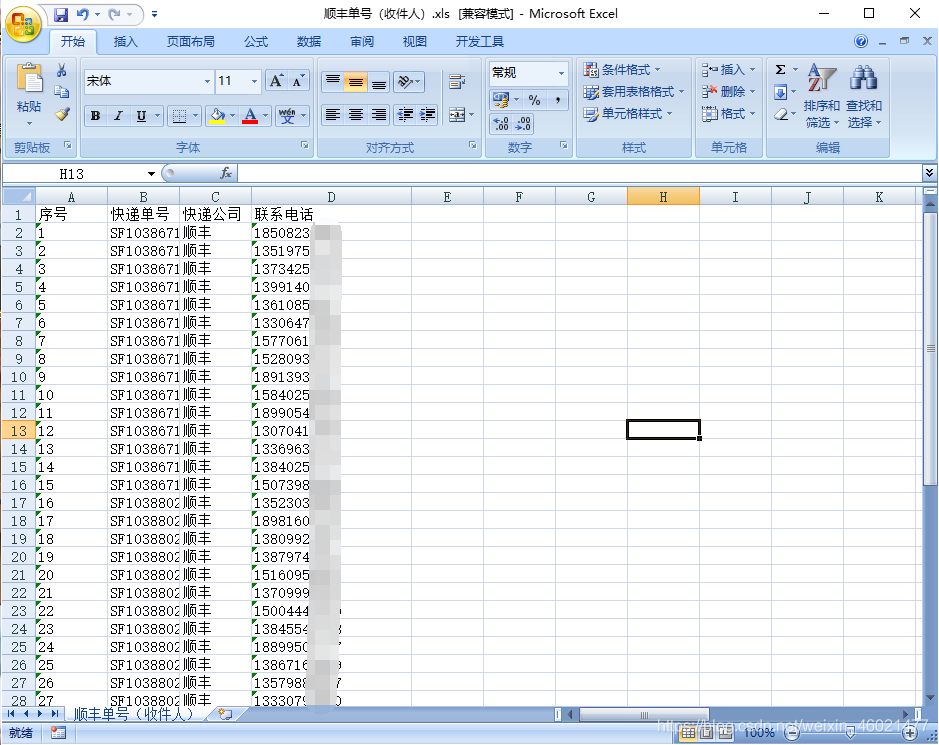
Task: Align text to the left
Action: [333, 114]
